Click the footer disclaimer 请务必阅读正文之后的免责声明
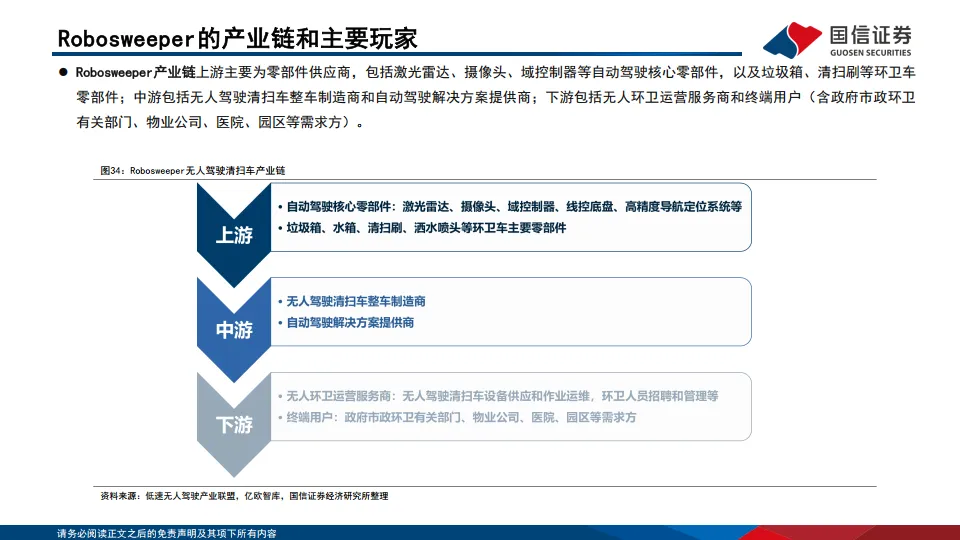 tap(167, 533)
